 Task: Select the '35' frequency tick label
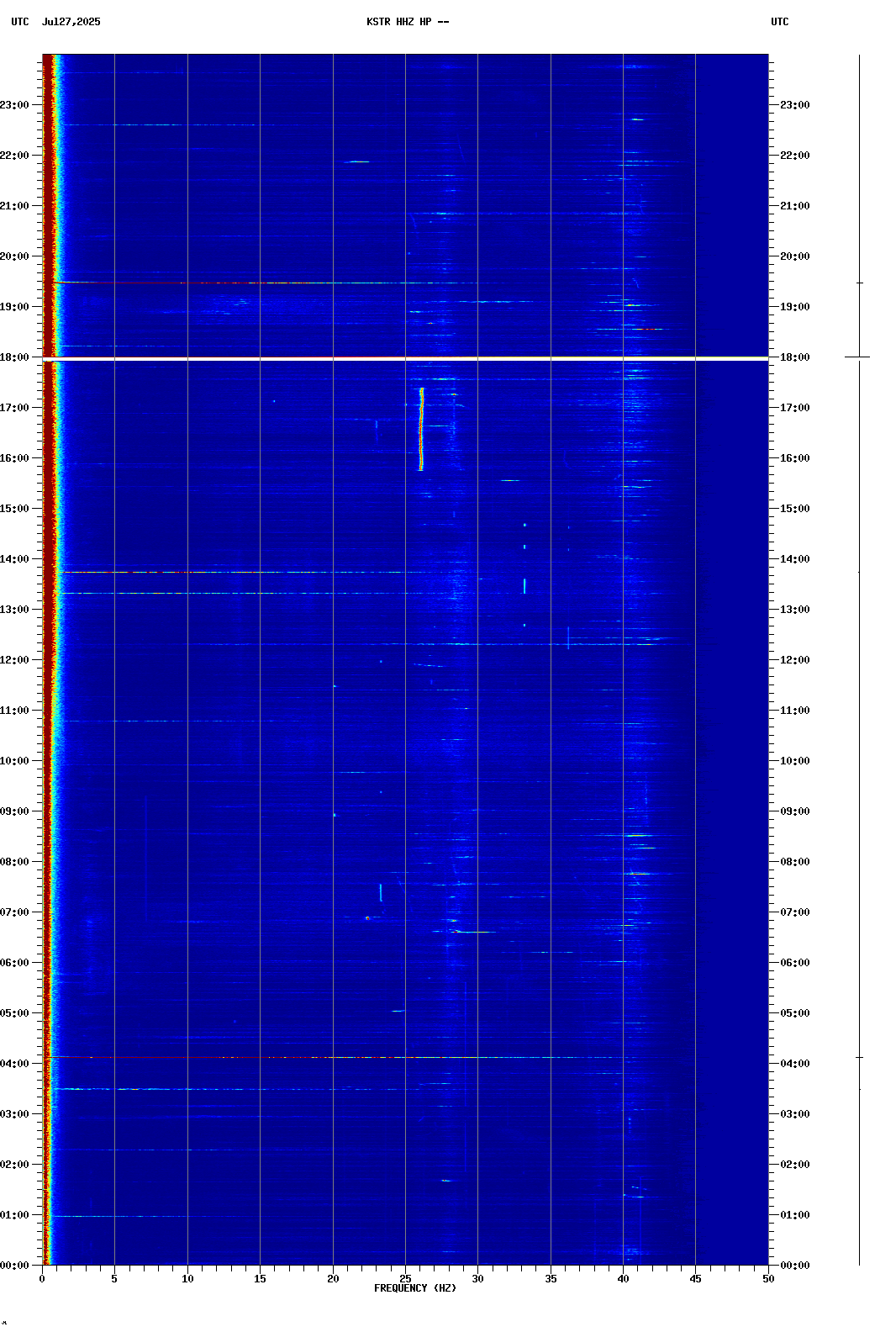(x=551, y=1279)
